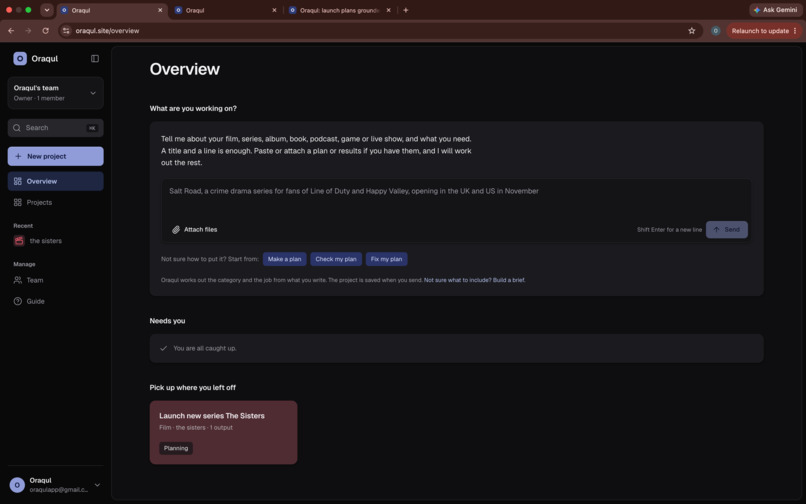This screenshot has height=504, width=806.
Task: Open the tab search dropdown arrow
Action: [47, 10]
